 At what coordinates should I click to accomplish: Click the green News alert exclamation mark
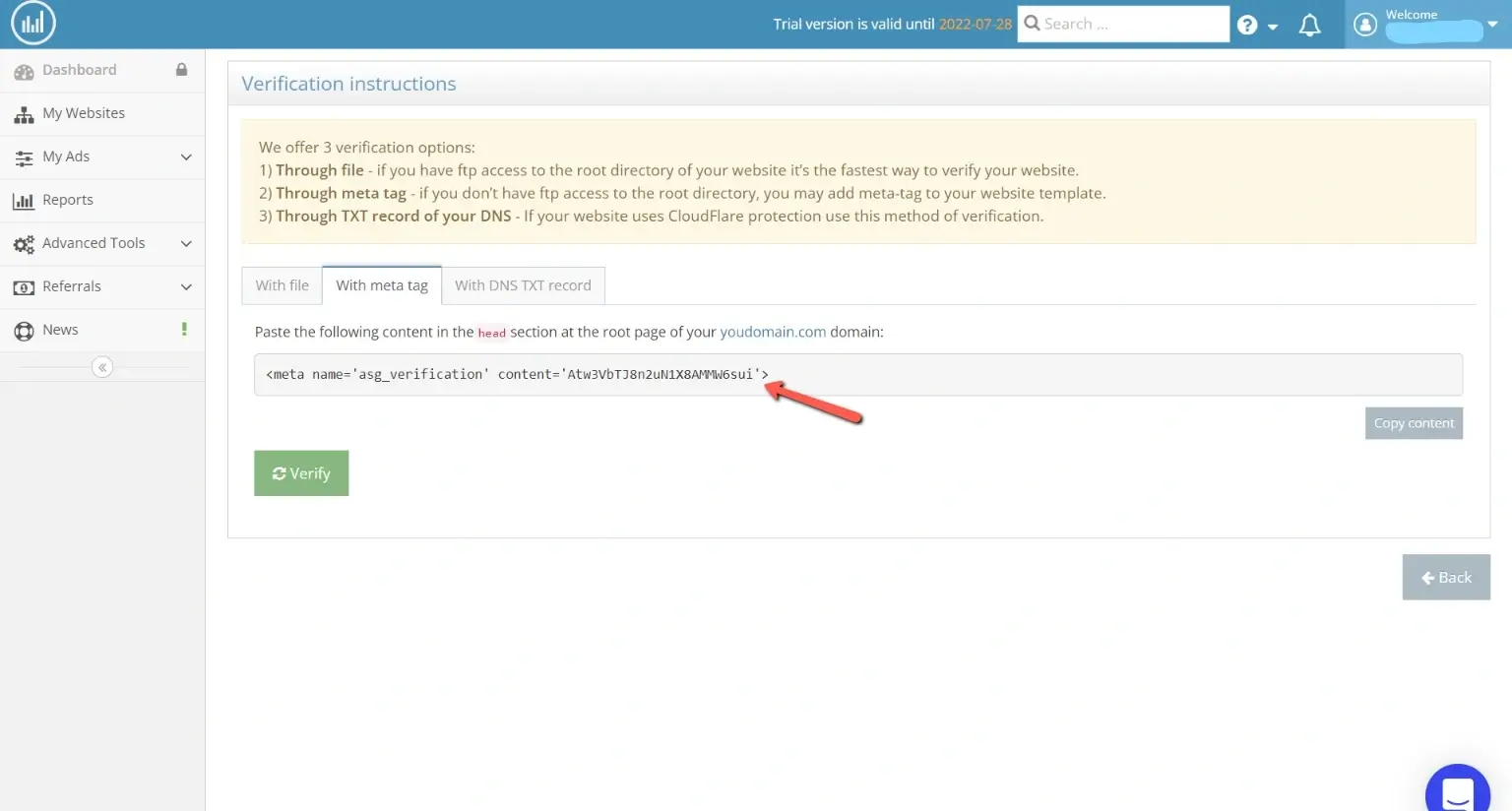[184, 330]
